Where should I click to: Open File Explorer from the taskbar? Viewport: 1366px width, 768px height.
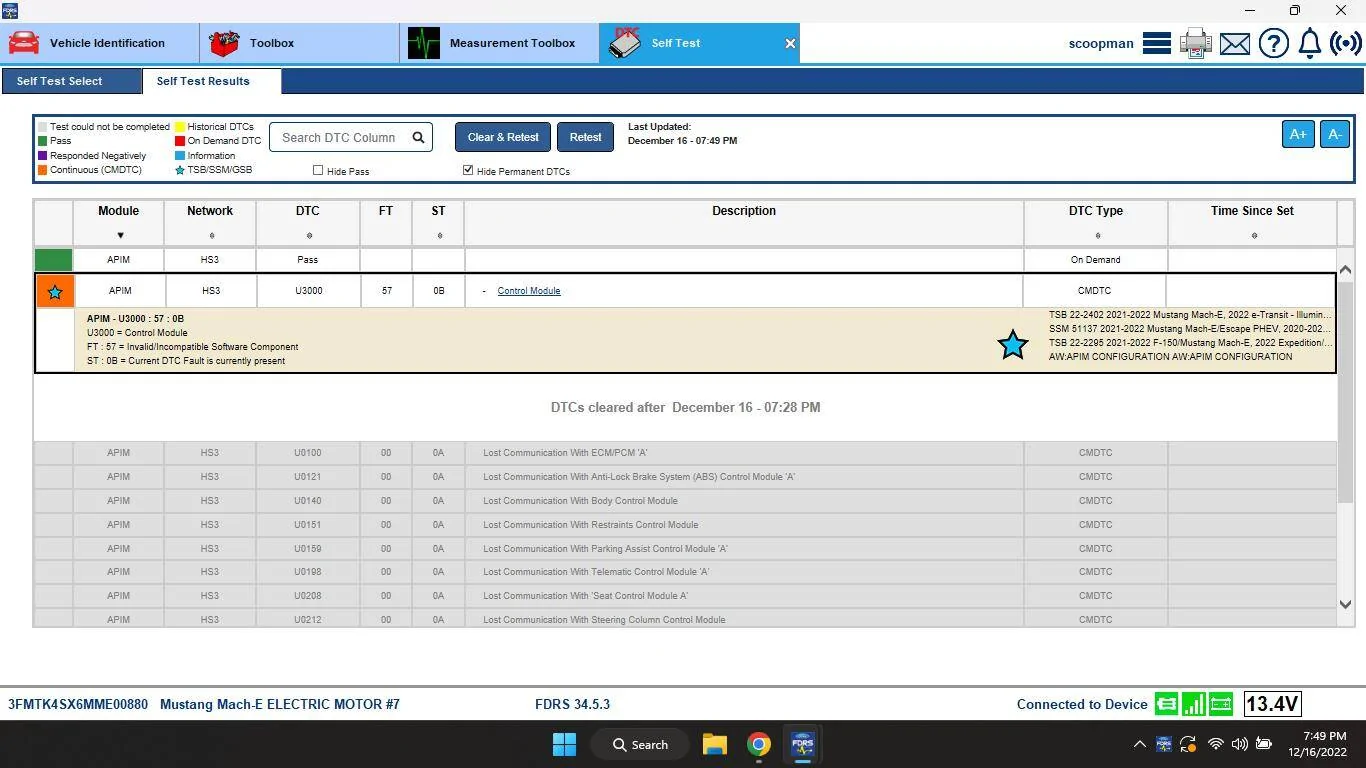tap(714, 744)
